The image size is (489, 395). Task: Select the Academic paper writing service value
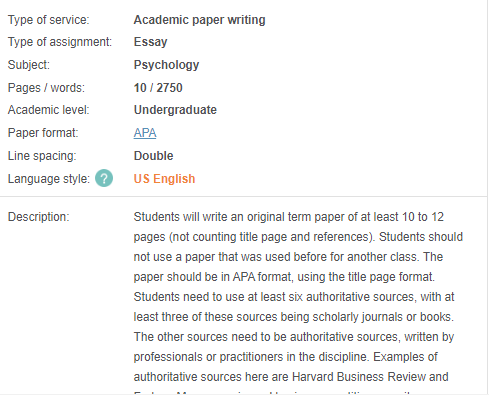(199, 20)
